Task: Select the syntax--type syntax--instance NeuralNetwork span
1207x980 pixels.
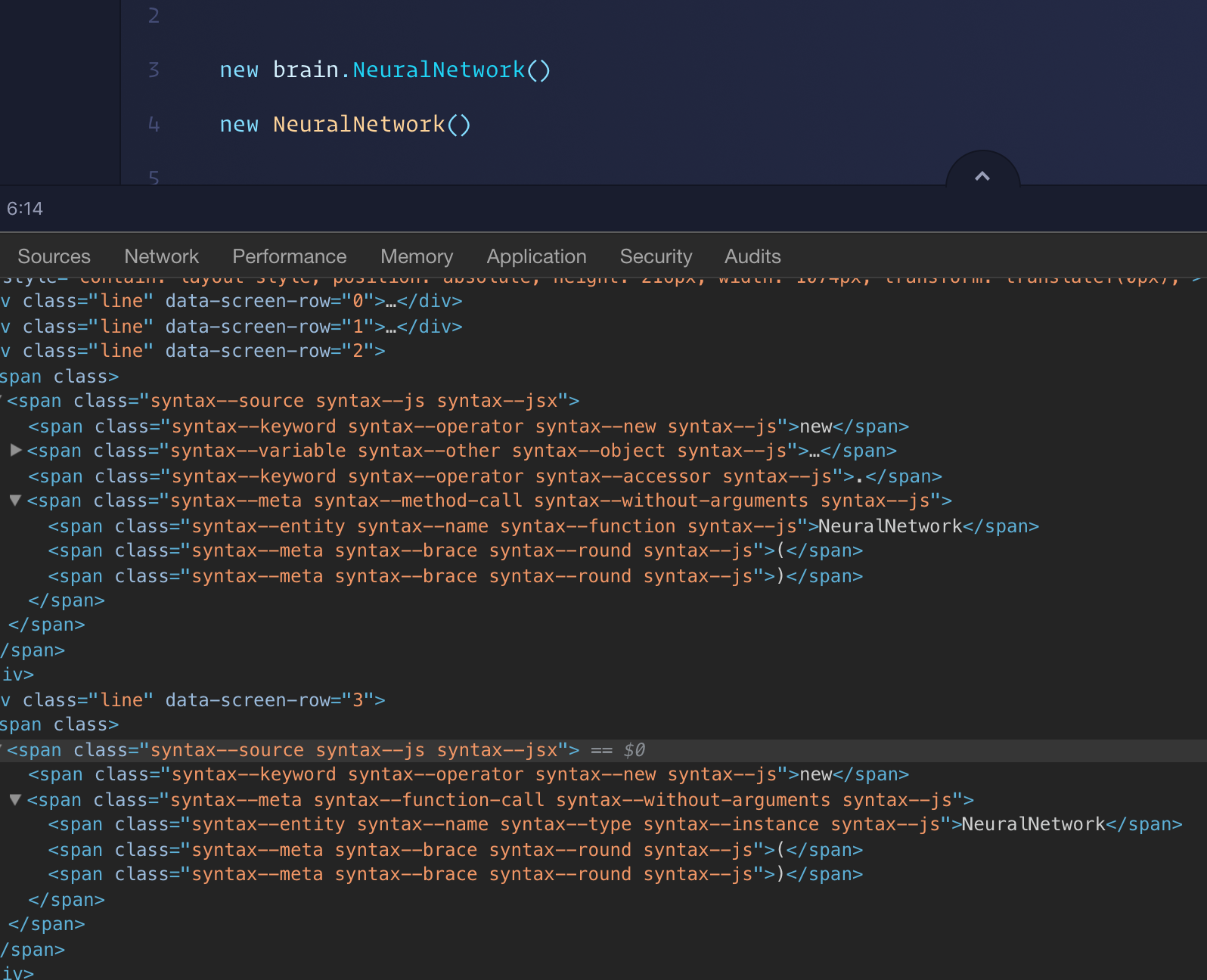Action: [x=616, y=824]
